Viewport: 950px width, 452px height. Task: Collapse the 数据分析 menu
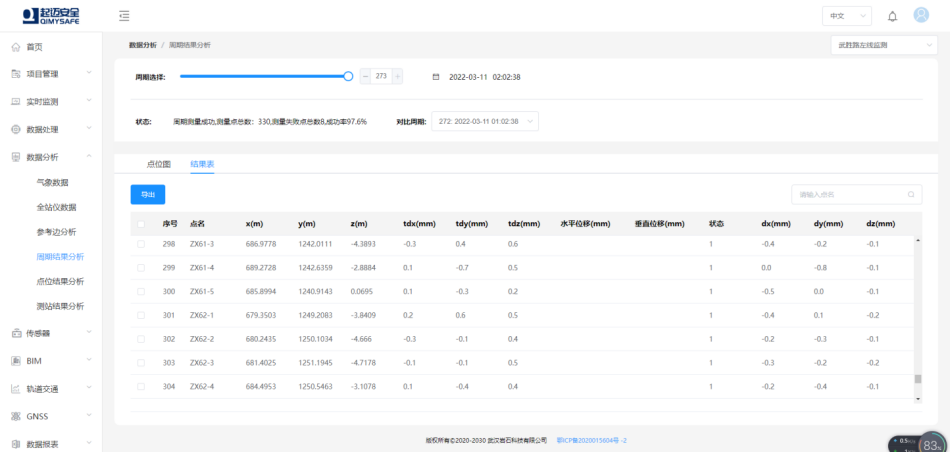pyautogui.click(x=89, y=156)
